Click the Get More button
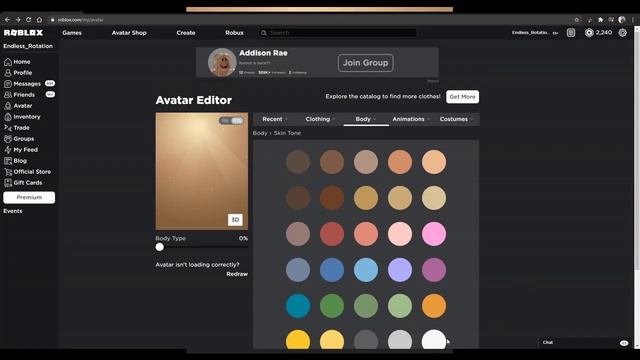Viewport: 640px width, 360px height. [462, 97]
